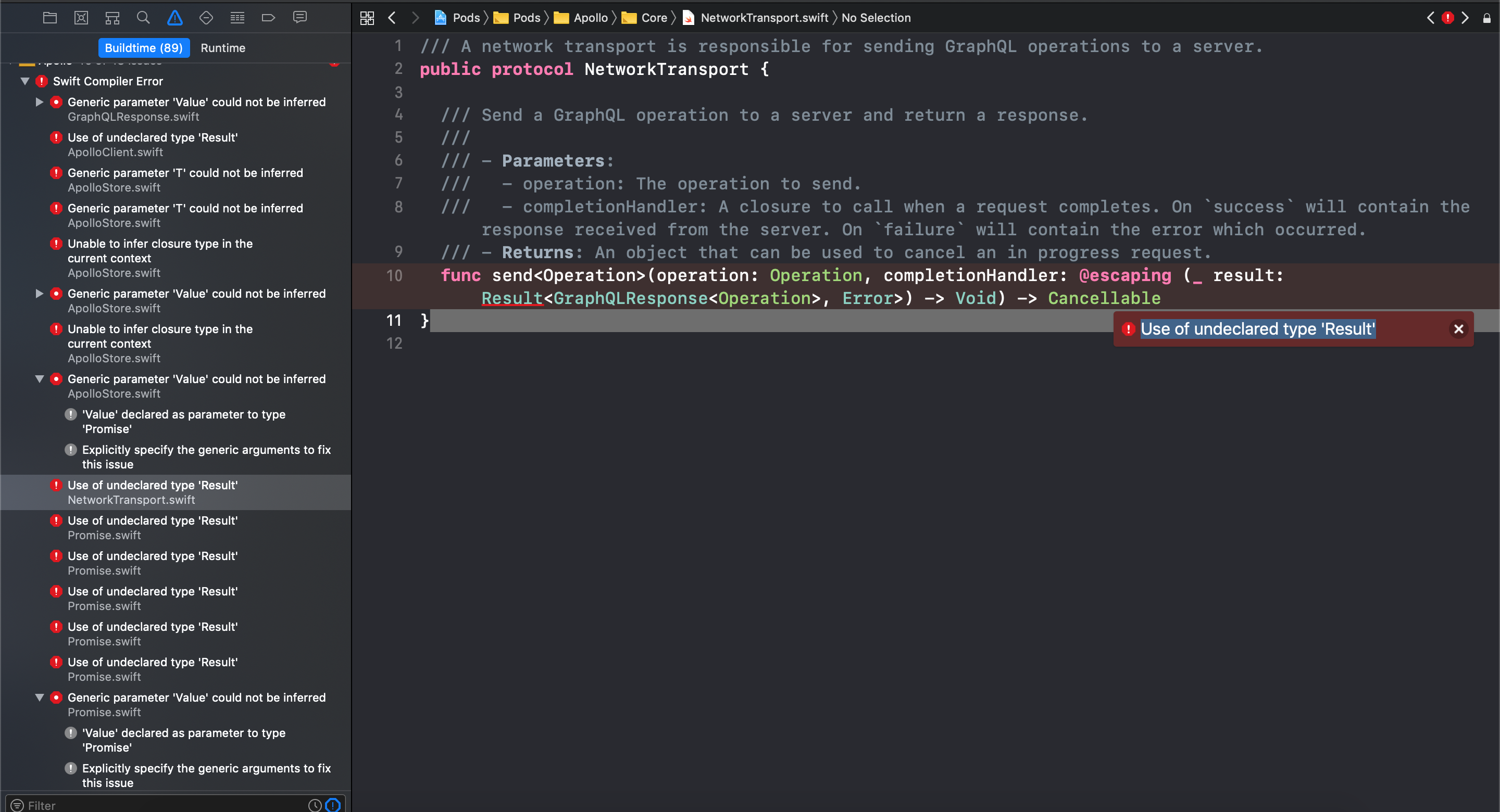Viewport: 1500px width, 812px height.
Task: Dismiss the 'Use of undeclared type Result' popup
Action: click(x=1459, y=328)
